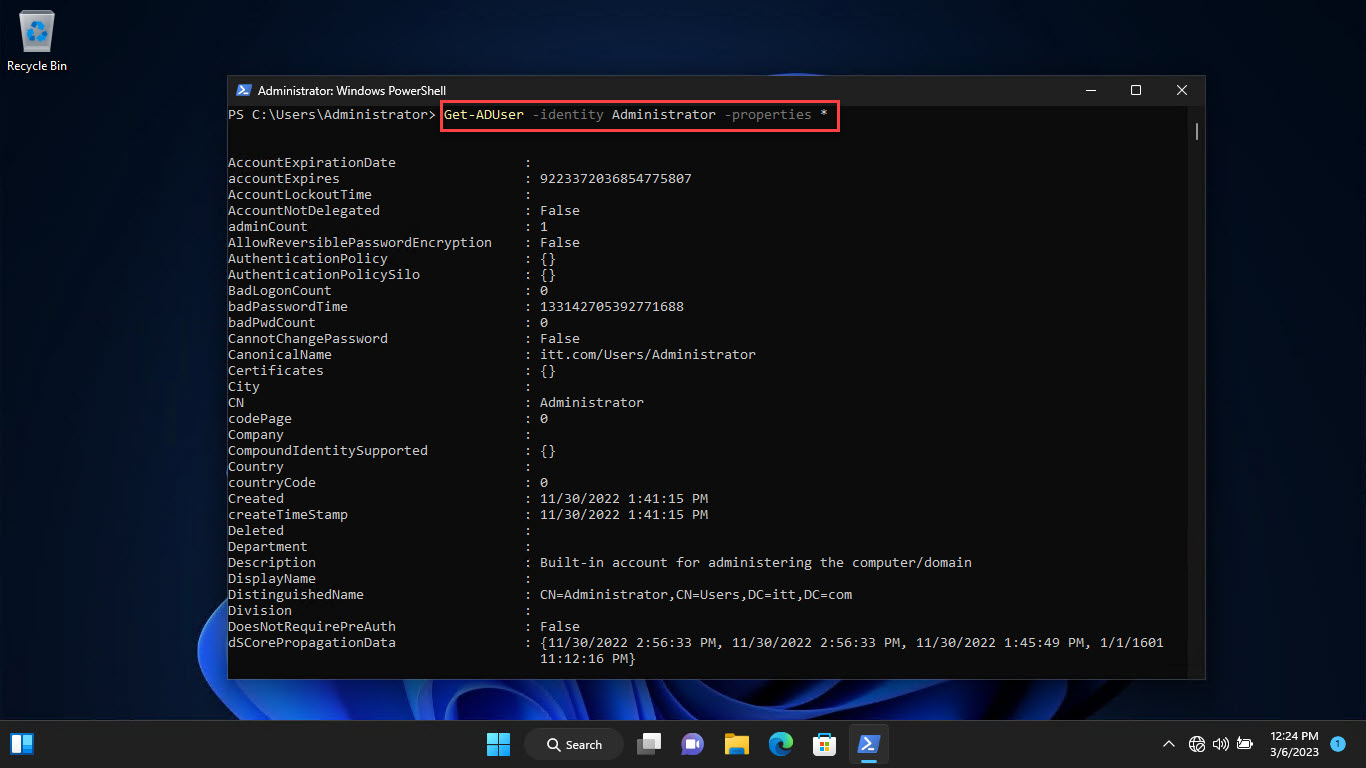1366x768 pixels.
Task: Expand the hidden system tray icons
Action: tap(1168, 744)
